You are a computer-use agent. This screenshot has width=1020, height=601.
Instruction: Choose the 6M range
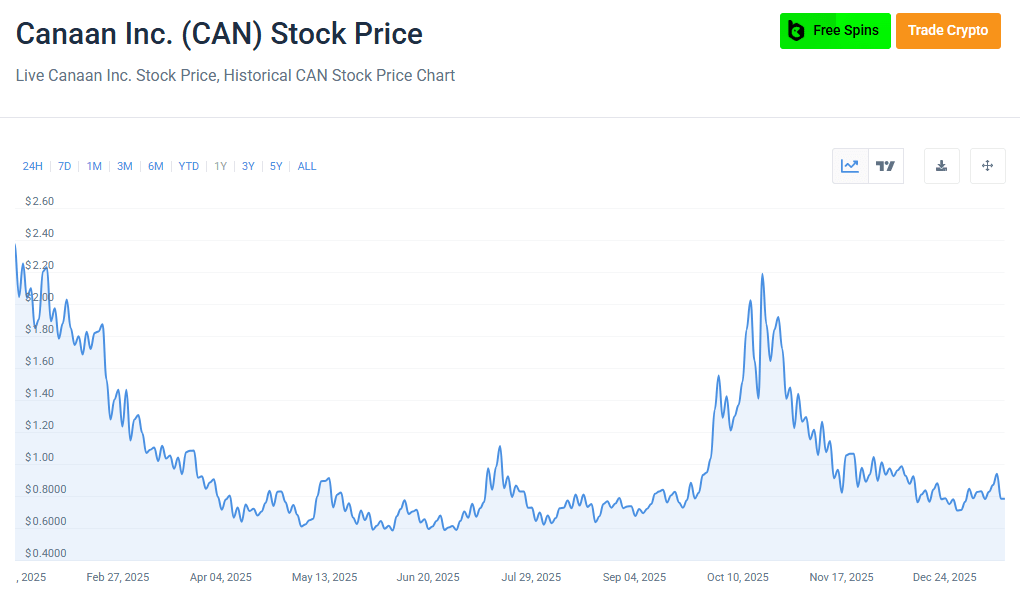click(155, 166)
